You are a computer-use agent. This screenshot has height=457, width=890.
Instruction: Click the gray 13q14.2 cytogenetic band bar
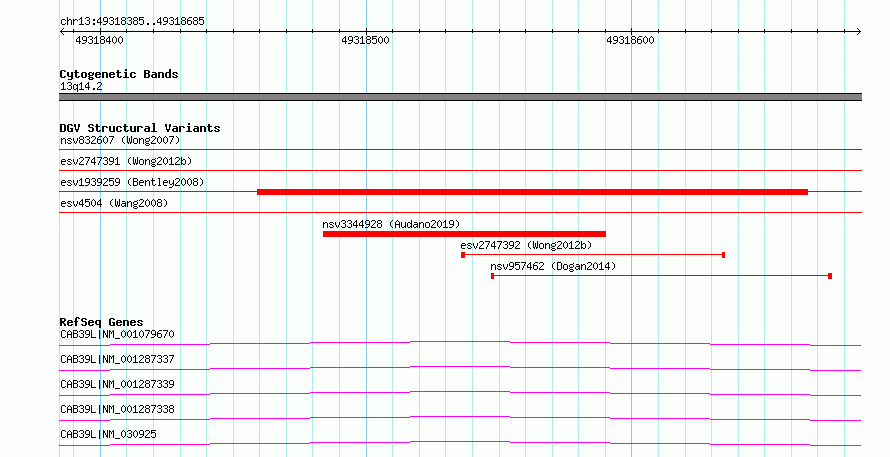tap(460, 97)
